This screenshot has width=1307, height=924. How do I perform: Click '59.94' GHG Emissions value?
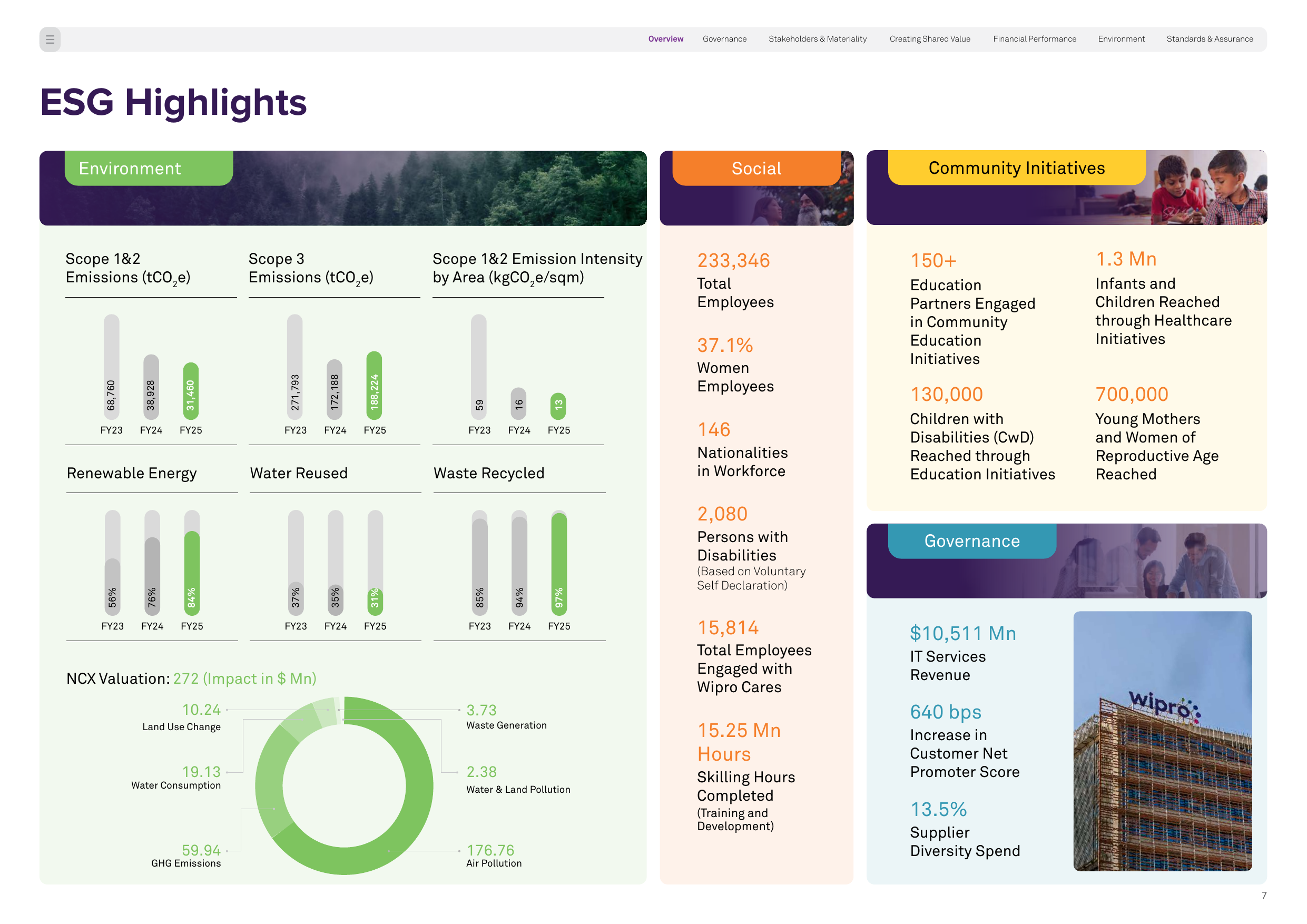201,850
